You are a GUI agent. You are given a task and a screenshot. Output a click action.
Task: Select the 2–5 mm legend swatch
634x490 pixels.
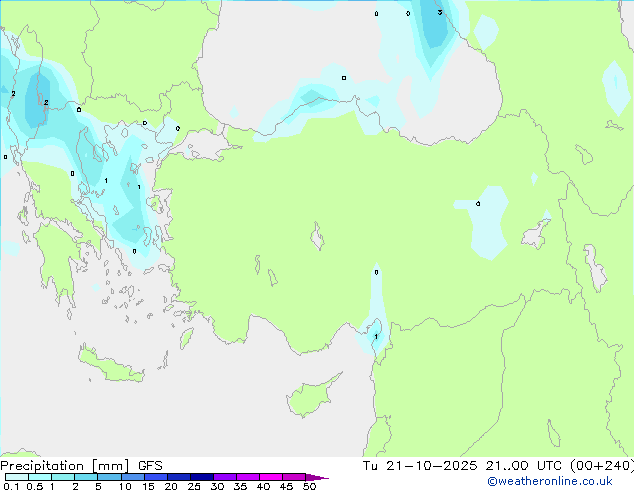86,477
